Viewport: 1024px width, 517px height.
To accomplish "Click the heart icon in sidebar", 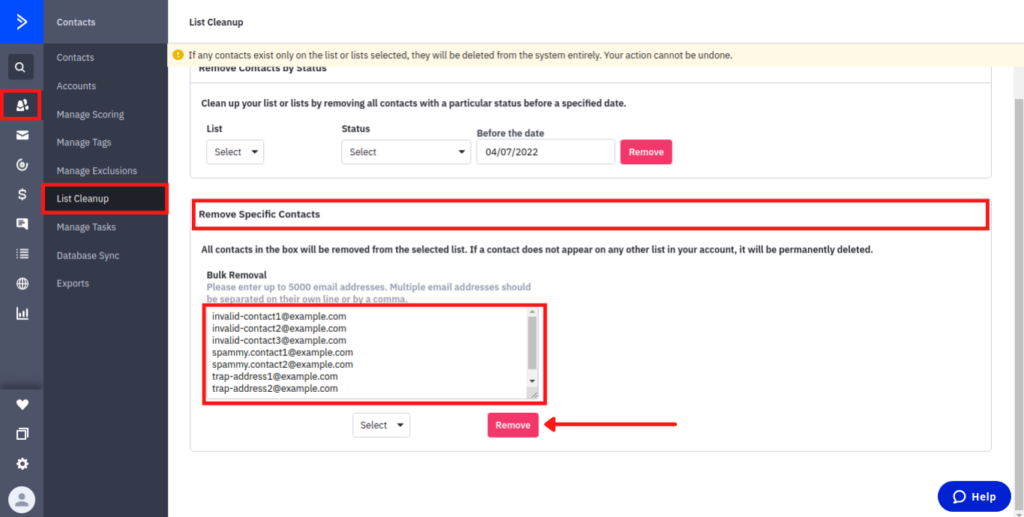I will 22,405.
